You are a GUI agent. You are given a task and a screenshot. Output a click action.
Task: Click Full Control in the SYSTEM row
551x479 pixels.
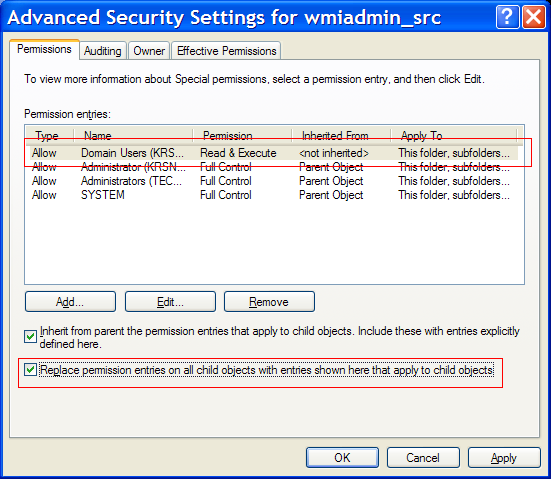coord(226,195)
